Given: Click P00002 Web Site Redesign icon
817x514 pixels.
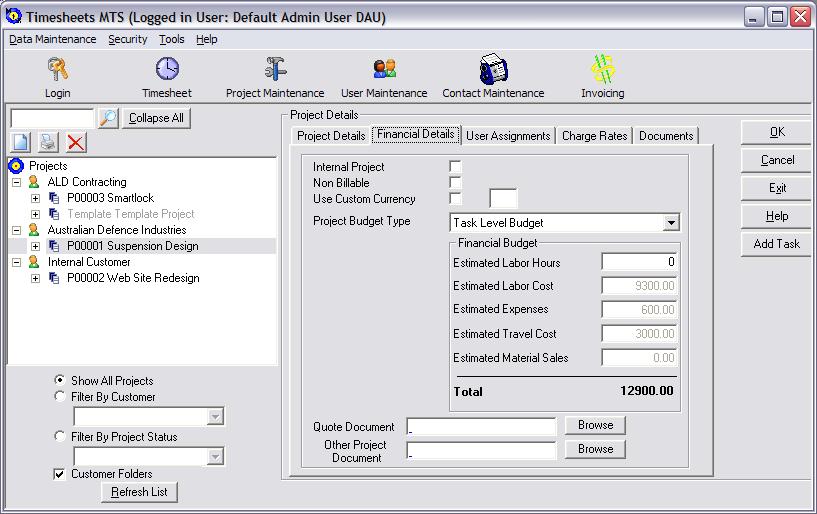Looking at the screenshot, I should (54, 278).
